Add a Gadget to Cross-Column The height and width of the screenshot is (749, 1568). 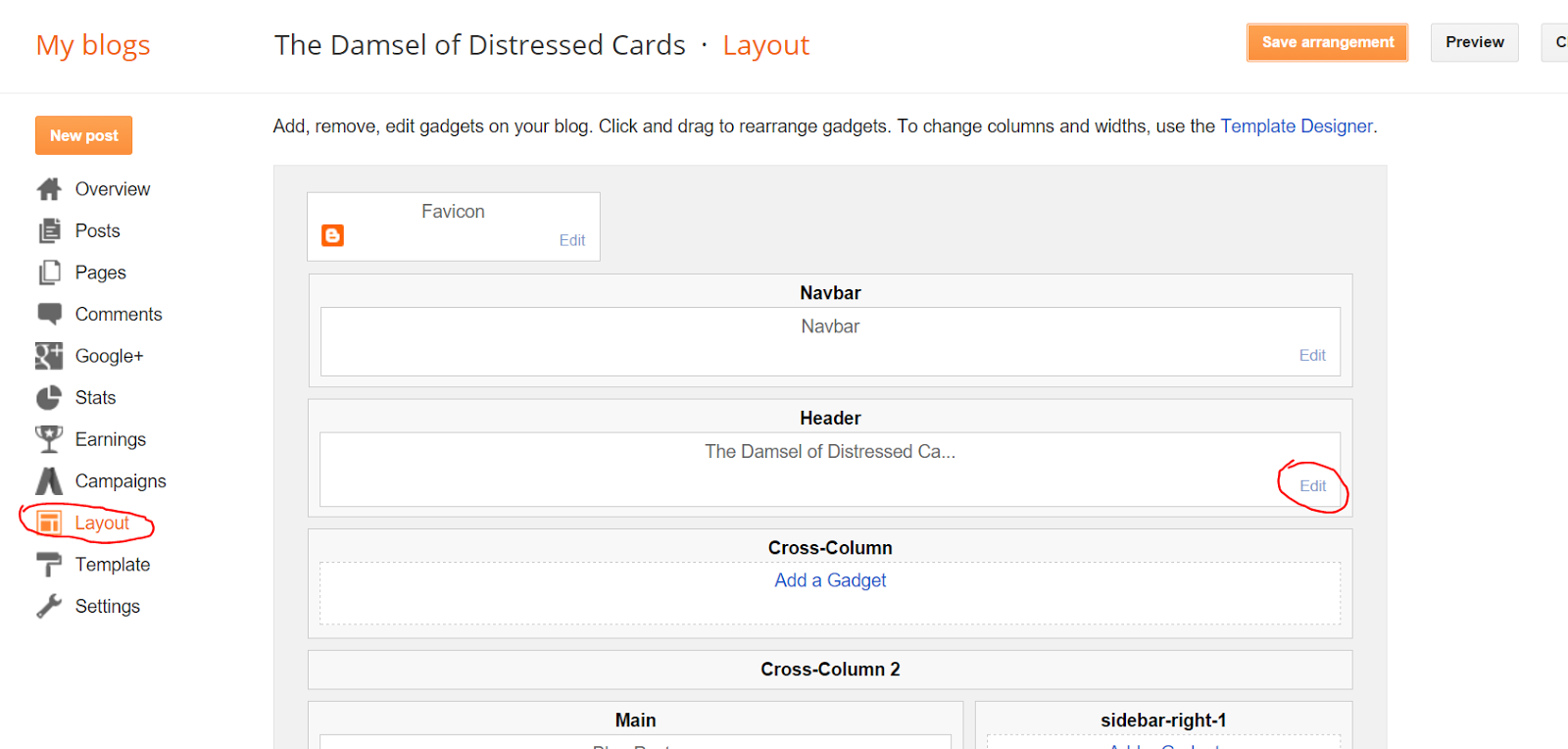pyautogui.click(x=830, y=580)
